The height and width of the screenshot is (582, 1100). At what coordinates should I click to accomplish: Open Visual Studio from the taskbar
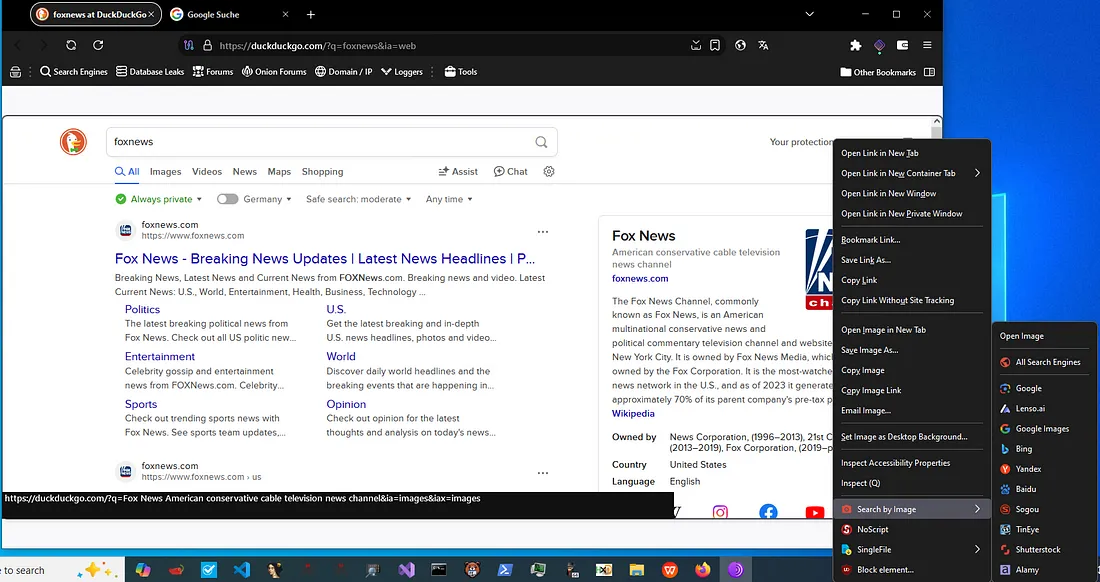tap(406, 569)
